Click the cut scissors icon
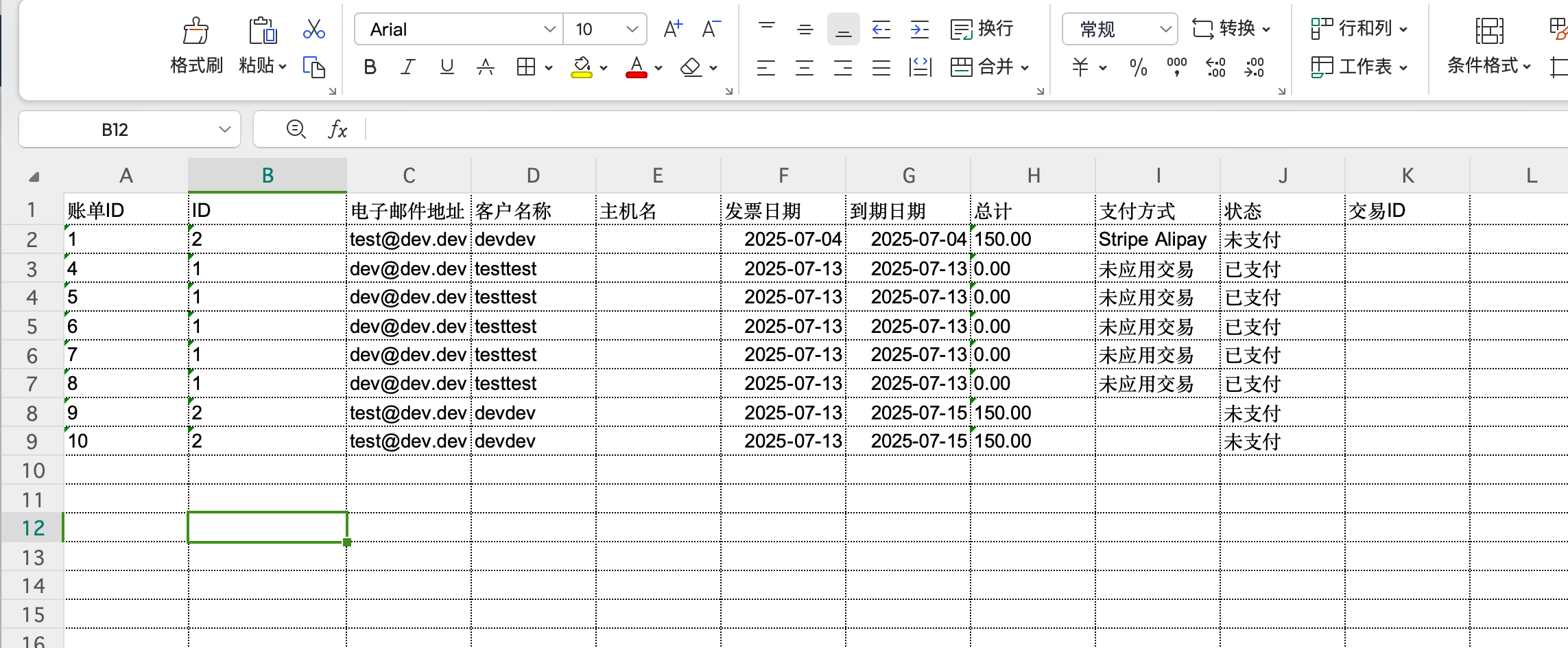 pos(313,30)
